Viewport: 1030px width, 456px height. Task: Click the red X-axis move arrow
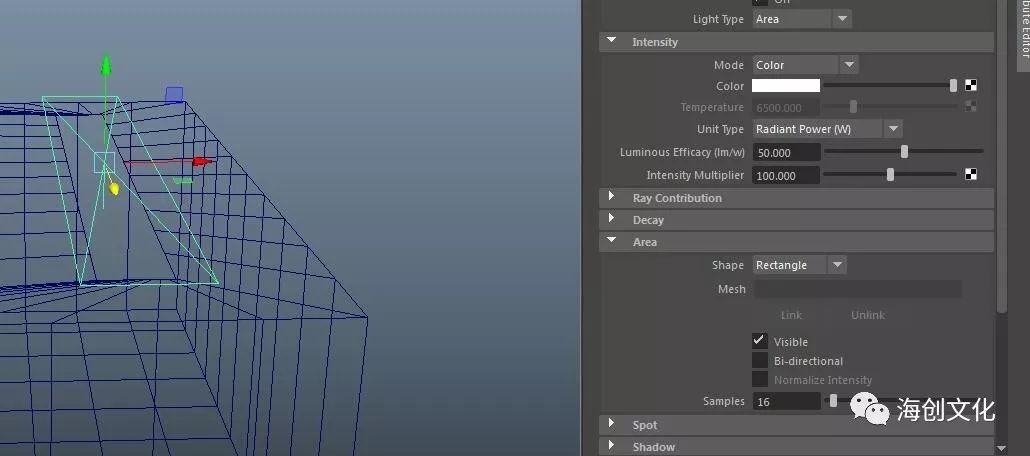click(x=202, y=161)
